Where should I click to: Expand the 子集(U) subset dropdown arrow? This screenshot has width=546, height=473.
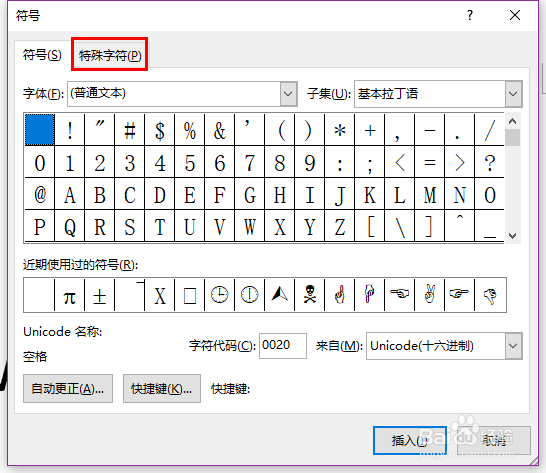point(514,94)
